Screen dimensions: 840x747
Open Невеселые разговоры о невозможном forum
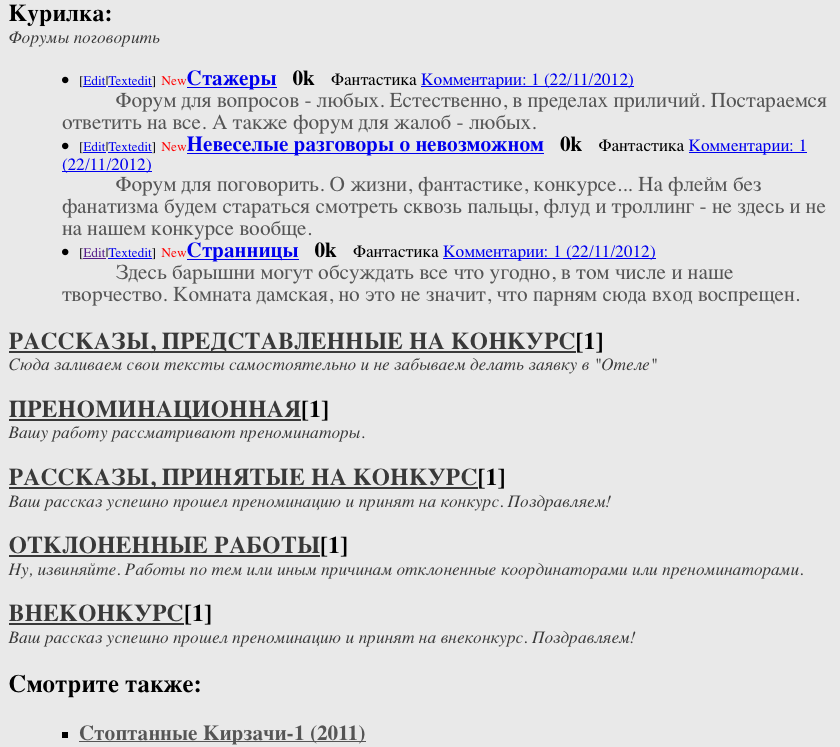365,145
